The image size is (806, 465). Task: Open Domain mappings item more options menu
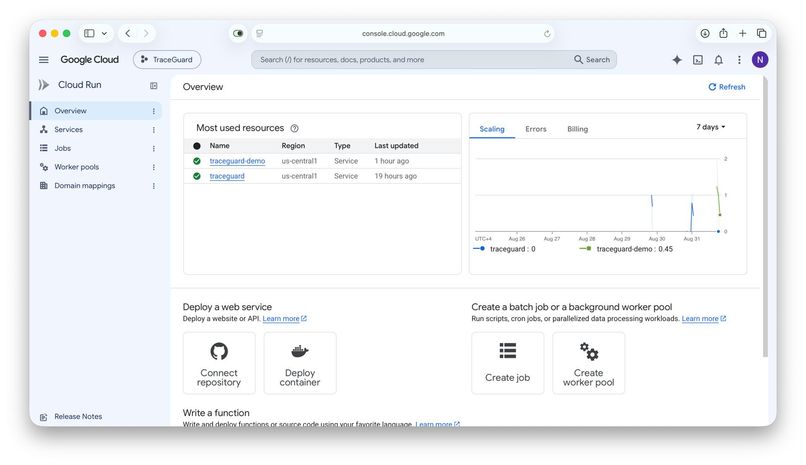click(153, 186)
